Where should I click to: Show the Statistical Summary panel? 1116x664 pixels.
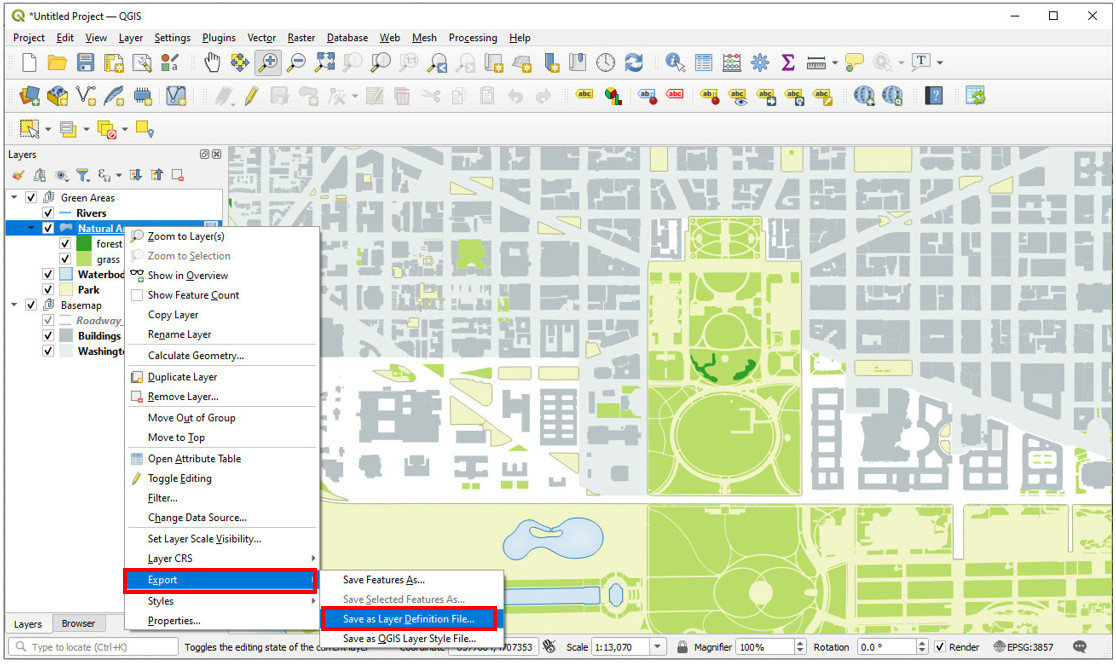(x=787, y=62)
